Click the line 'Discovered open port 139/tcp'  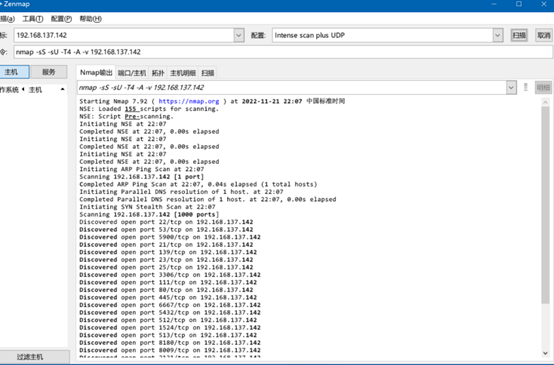(x=168, y=252)
